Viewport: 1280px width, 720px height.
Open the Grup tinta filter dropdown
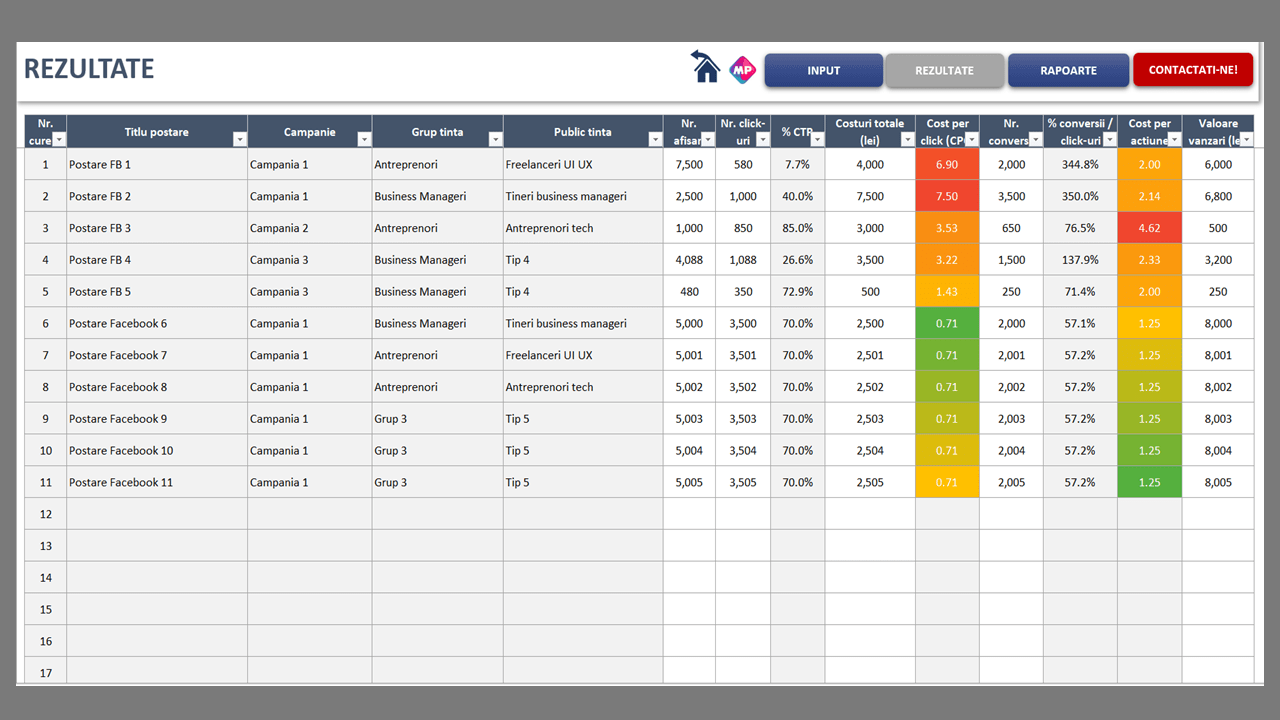[495, 140]
